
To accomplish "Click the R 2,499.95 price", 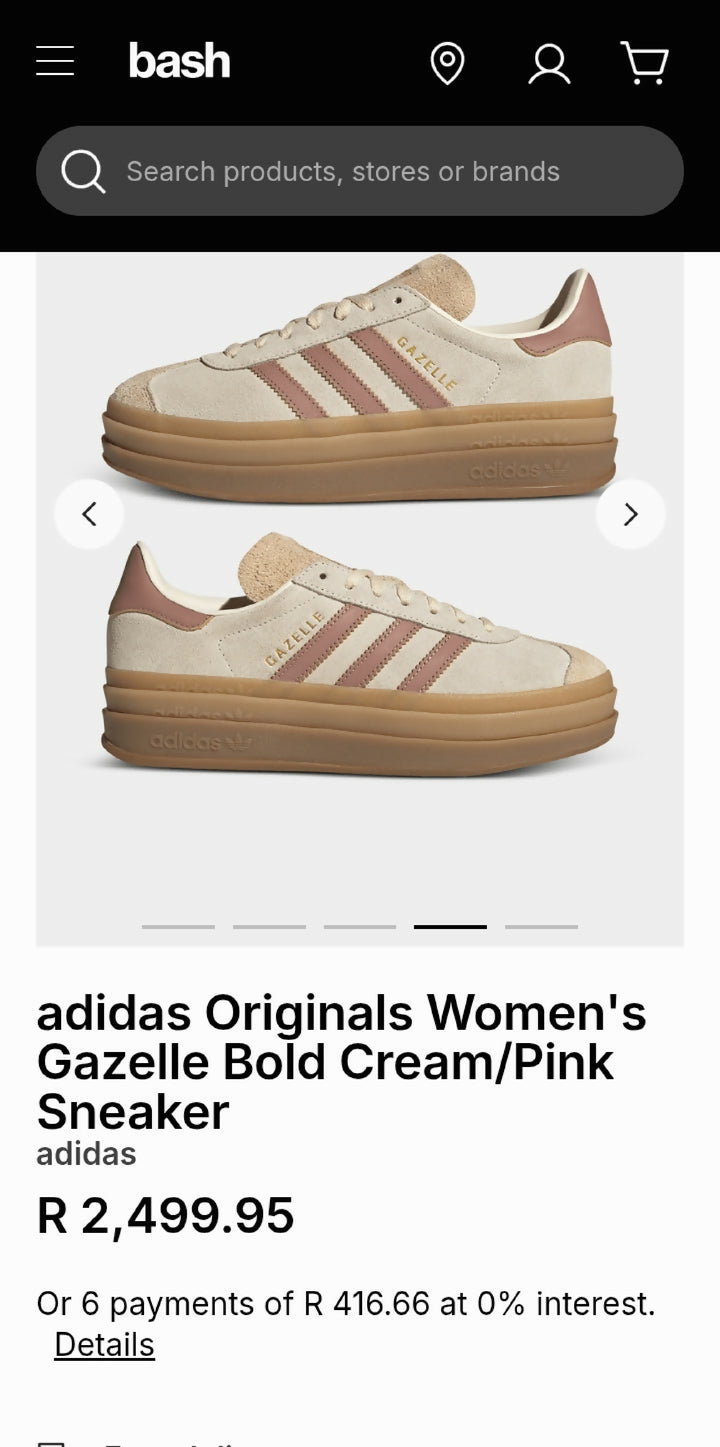I will click(166, 1216).
